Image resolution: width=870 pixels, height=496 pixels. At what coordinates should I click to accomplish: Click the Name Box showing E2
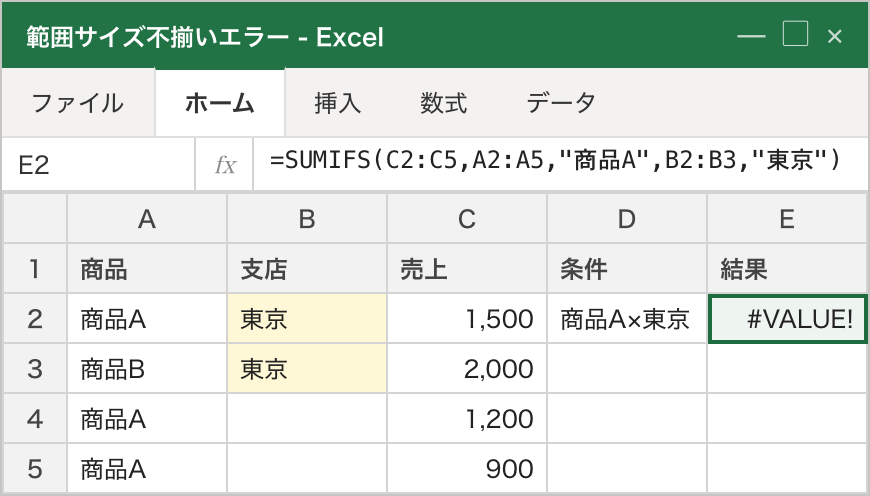coord(98,165)
